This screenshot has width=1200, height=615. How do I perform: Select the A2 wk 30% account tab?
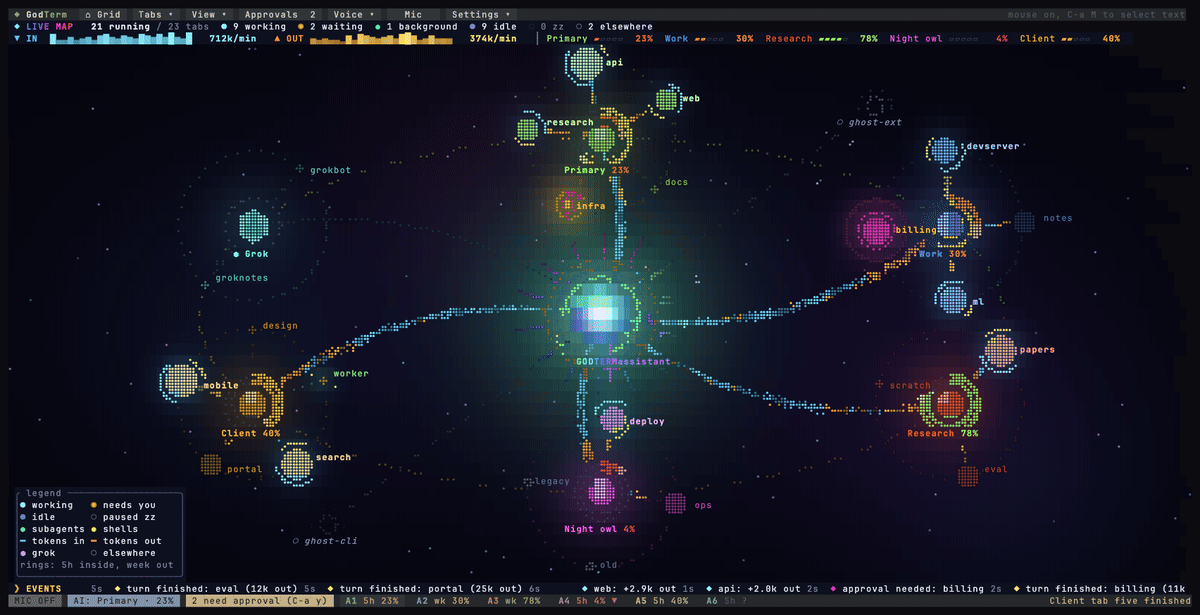[x=444, y=601]
